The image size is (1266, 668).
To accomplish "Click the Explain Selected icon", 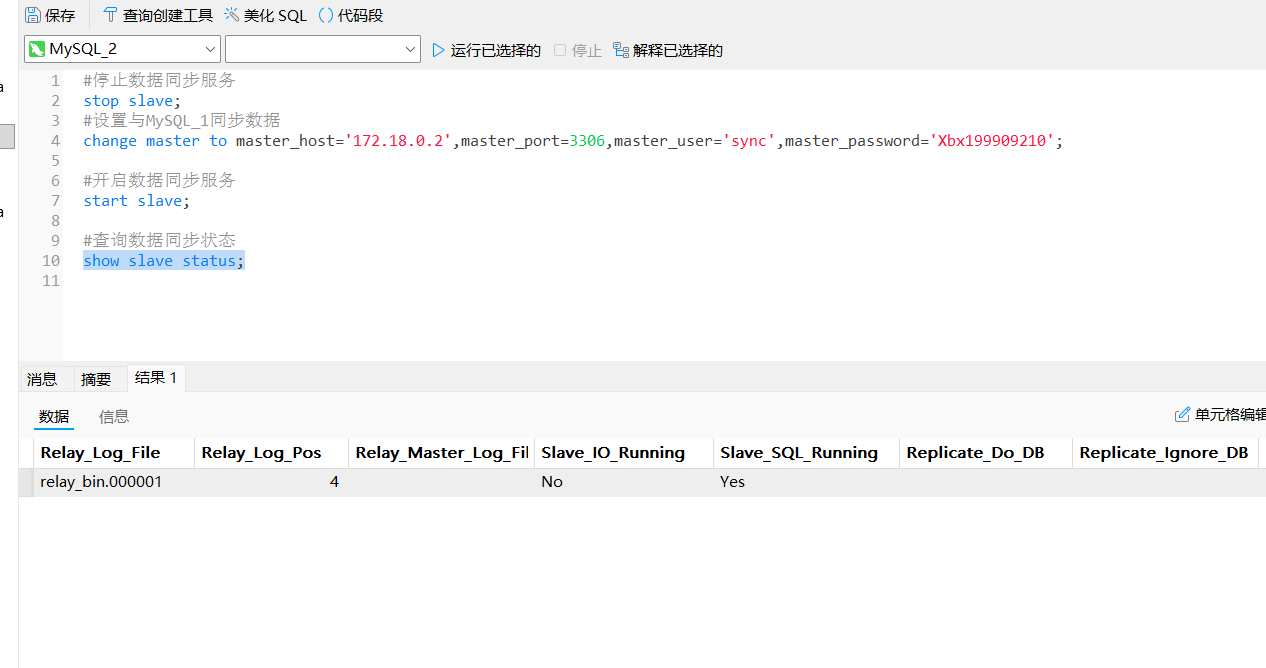I will click(x=621, y=50).
